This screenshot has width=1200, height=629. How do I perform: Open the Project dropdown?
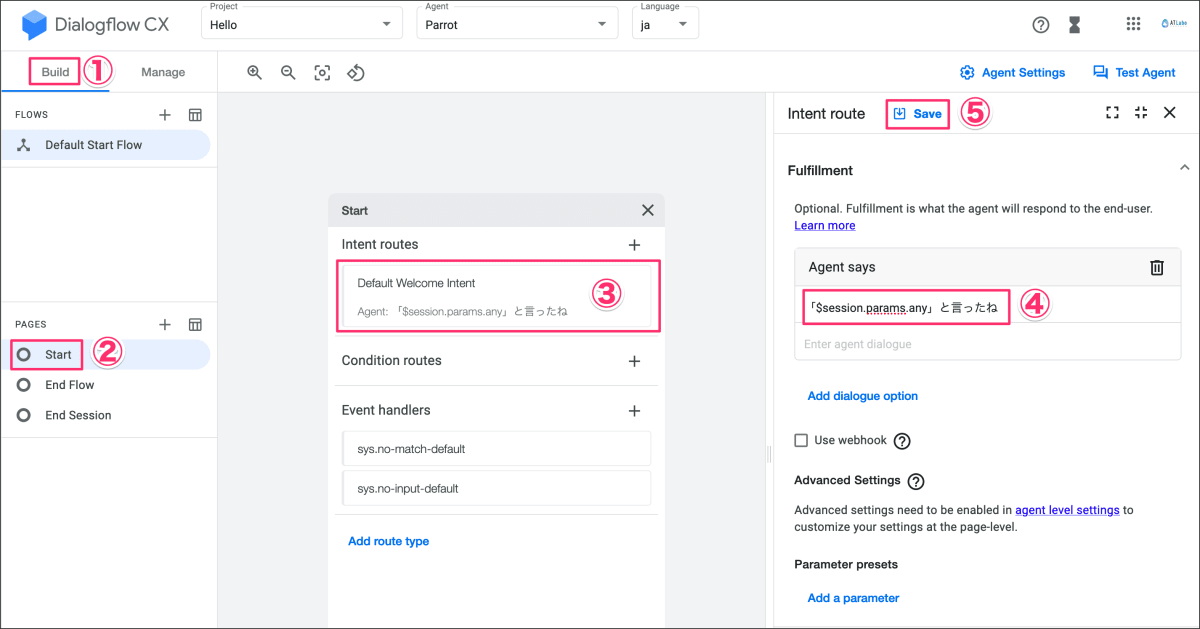301,24
